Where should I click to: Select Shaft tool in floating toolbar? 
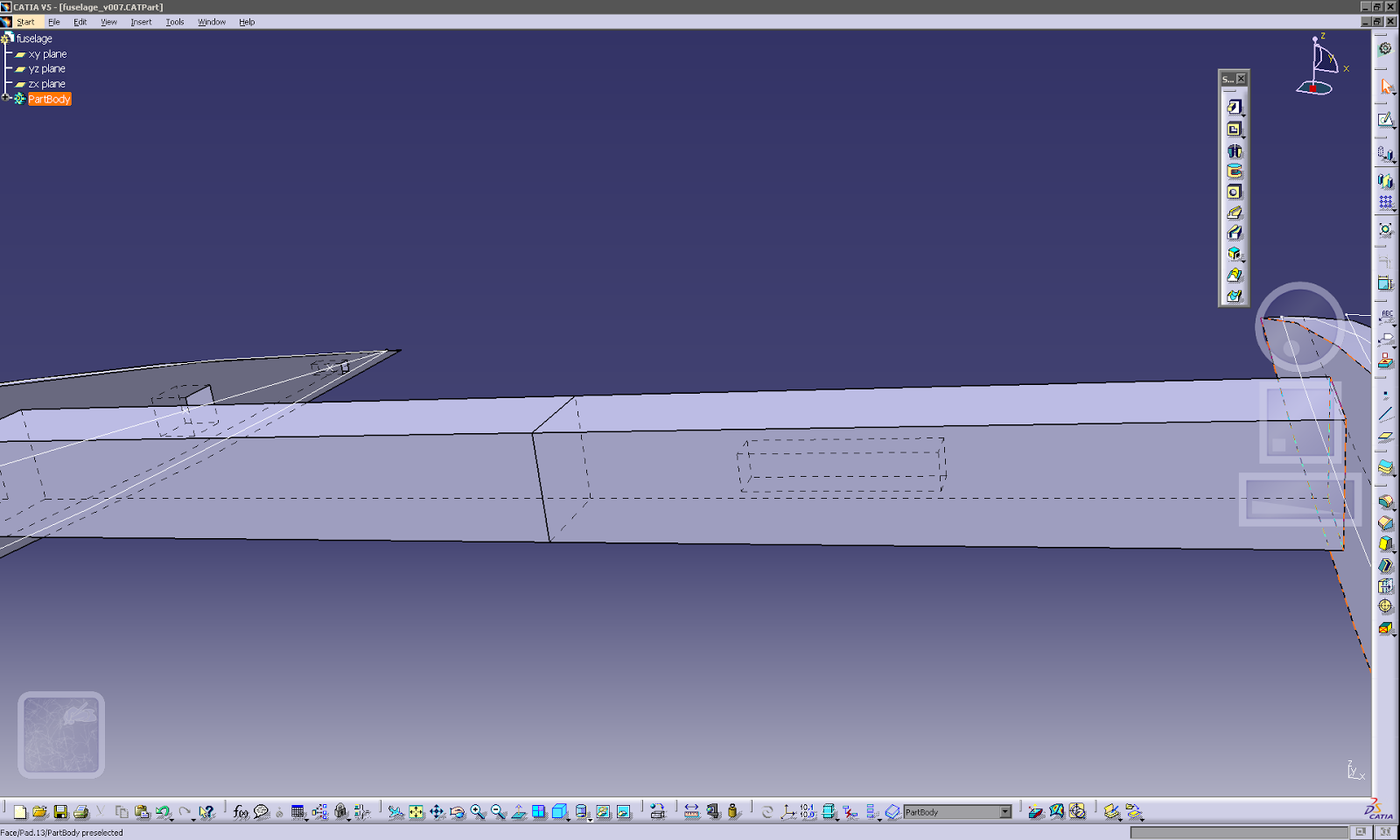pyautogui.click(x=1234, y=151)
